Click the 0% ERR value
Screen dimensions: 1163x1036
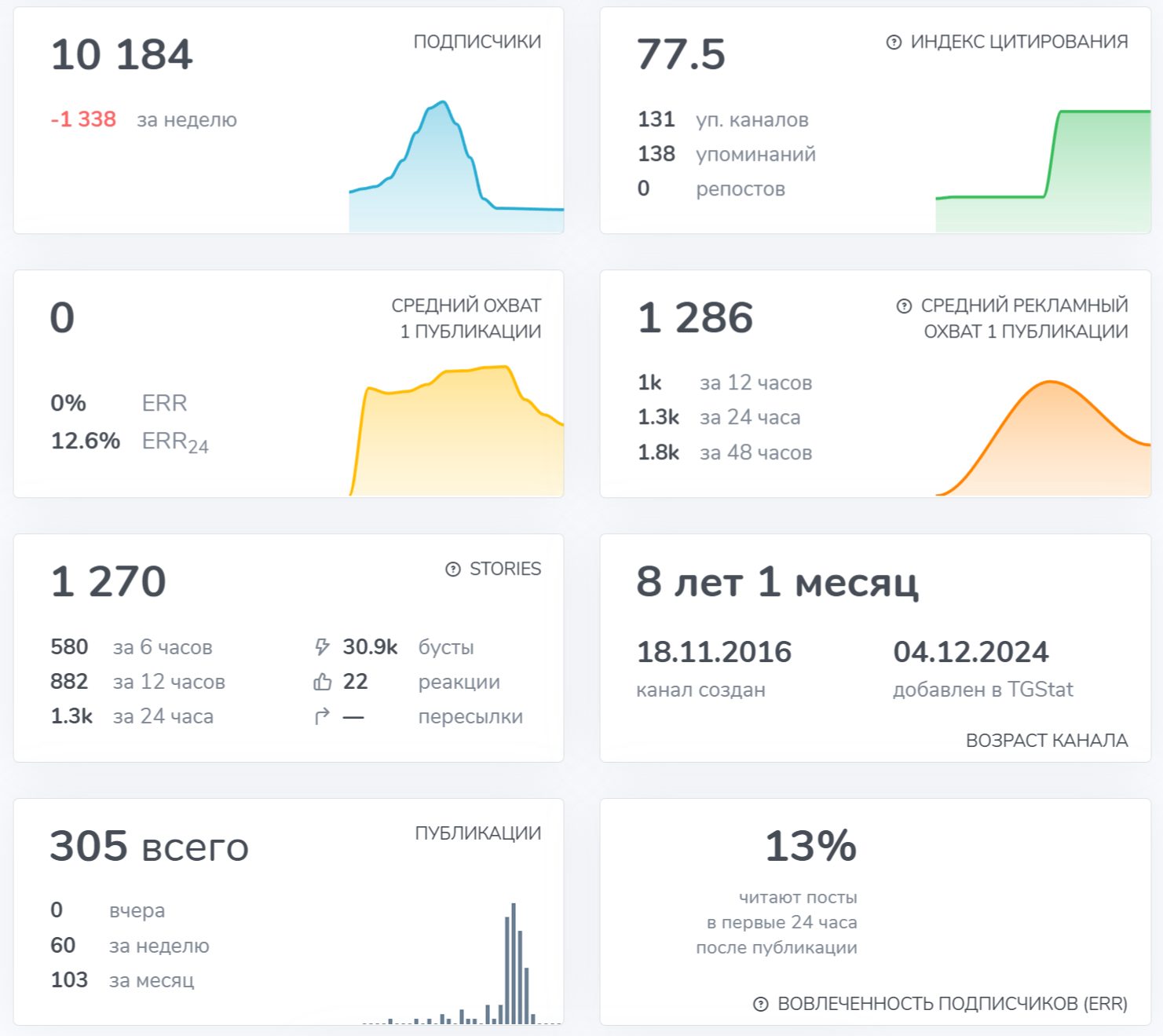68,403
